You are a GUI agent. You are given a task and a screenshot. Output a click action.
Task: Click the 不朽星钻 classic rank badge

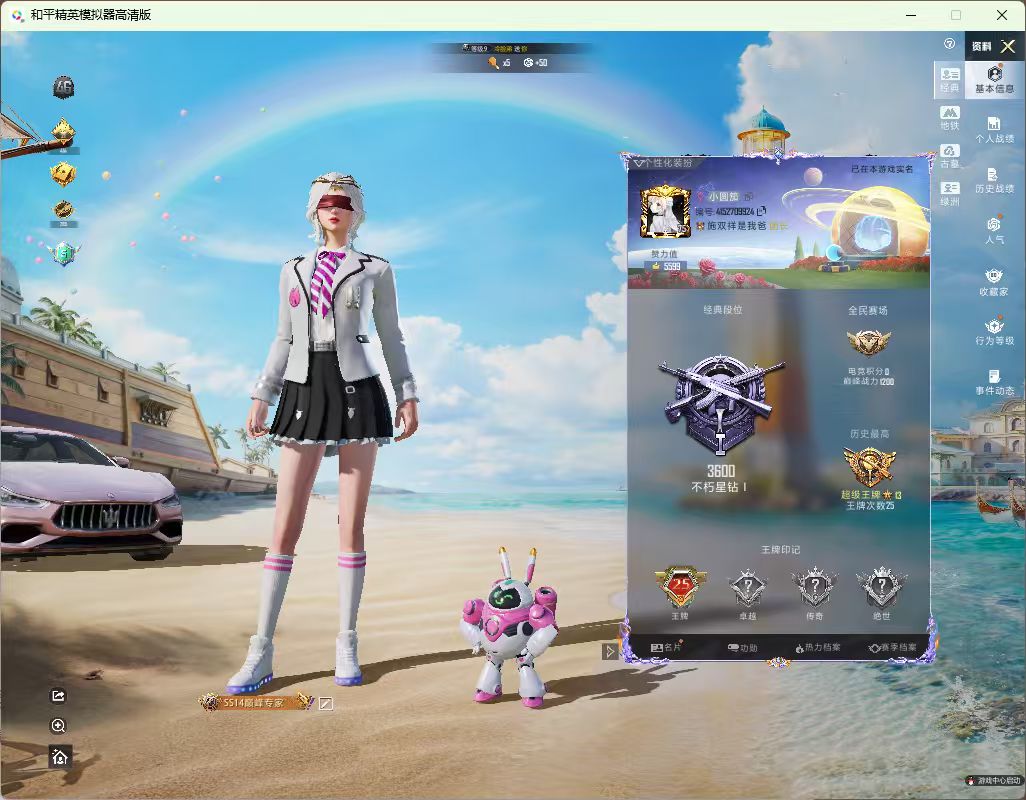(720, 405)
